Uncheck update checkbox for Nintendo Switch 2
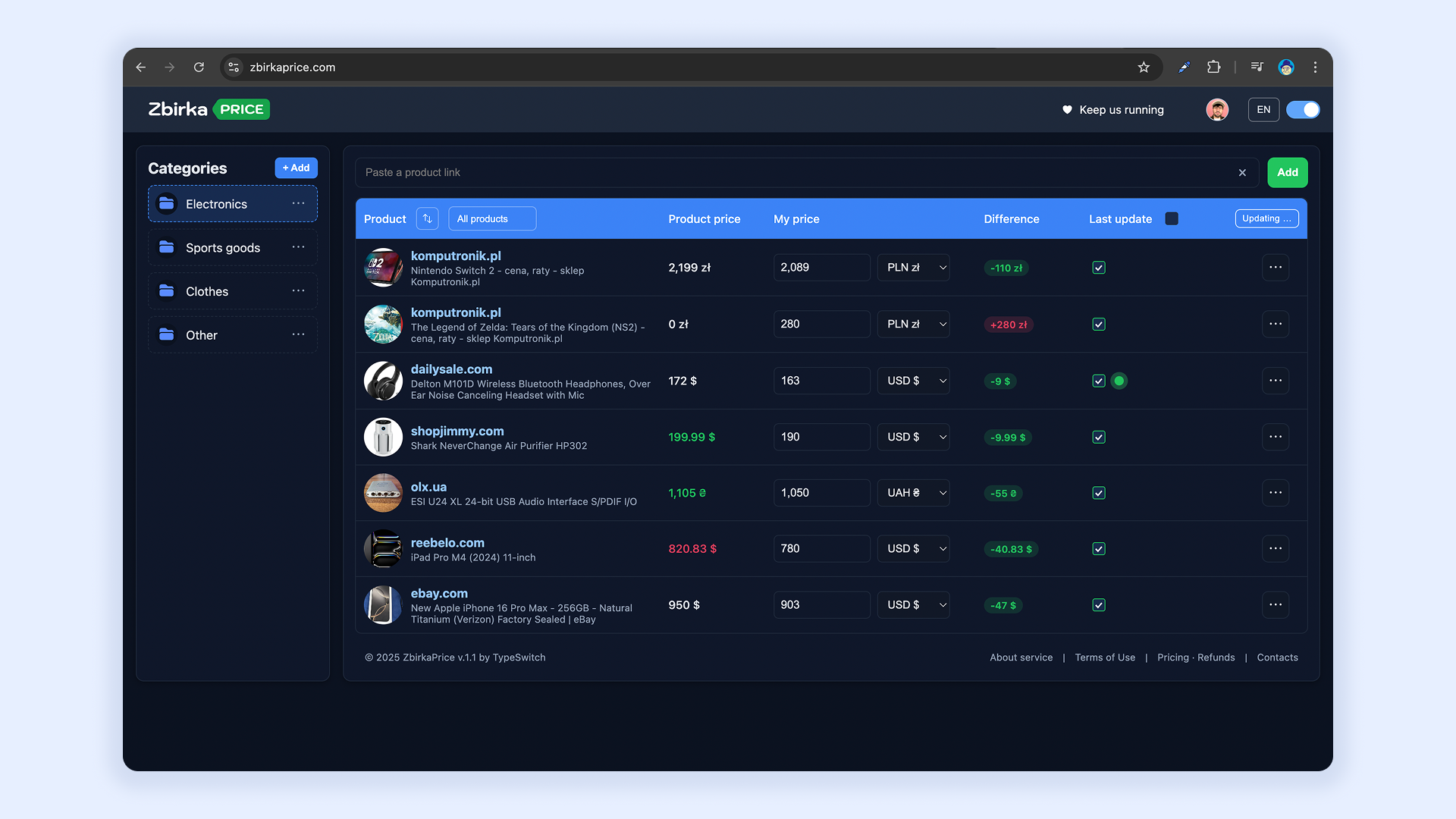 coord(1099,268)
